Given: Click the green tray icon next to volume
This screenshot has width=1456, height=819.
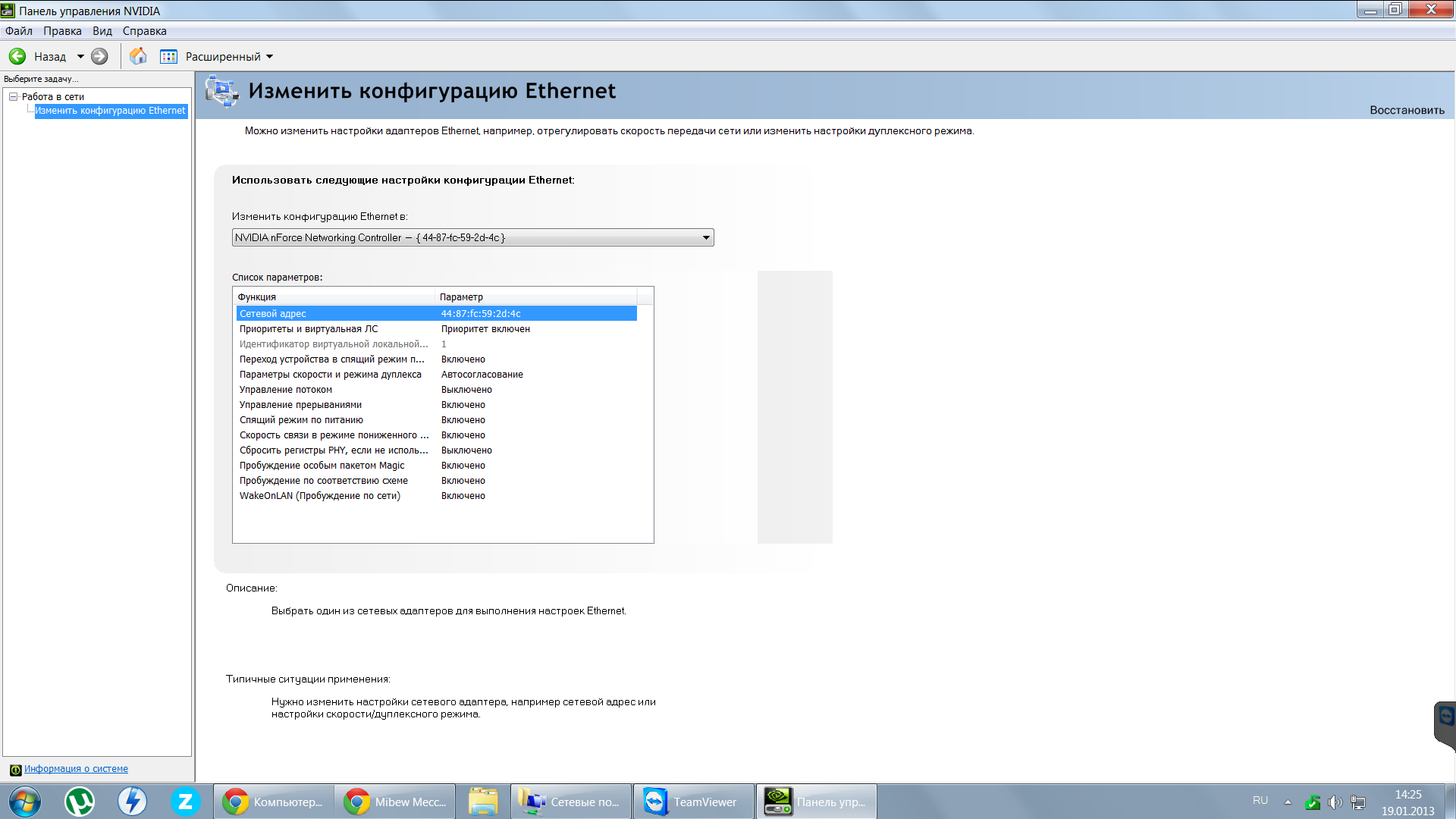Looking at the screenshot, I should 1313,802.
